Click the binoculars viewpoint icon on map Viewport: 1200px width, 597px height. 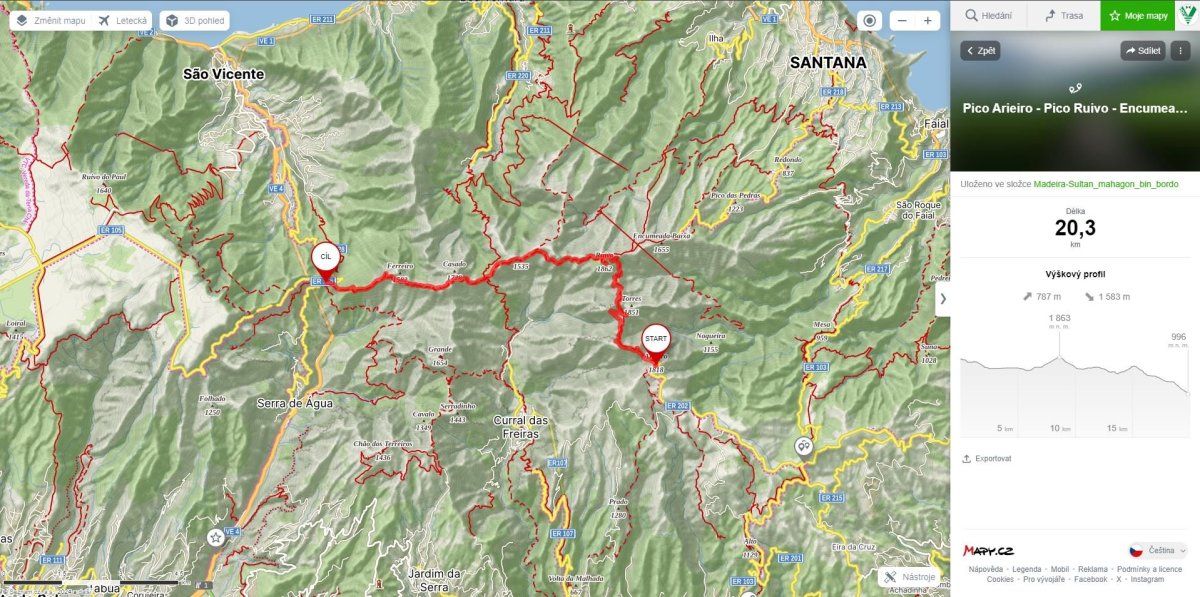pos(803,446)
